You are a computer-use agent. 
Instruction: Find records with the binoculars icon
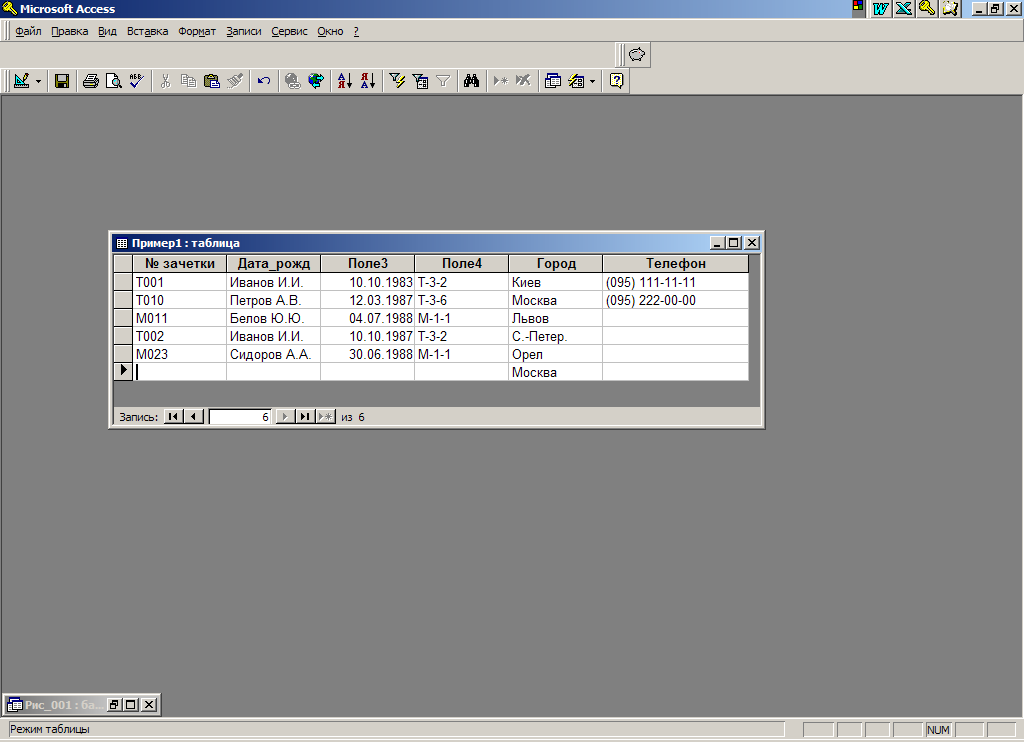click(472, 81)
